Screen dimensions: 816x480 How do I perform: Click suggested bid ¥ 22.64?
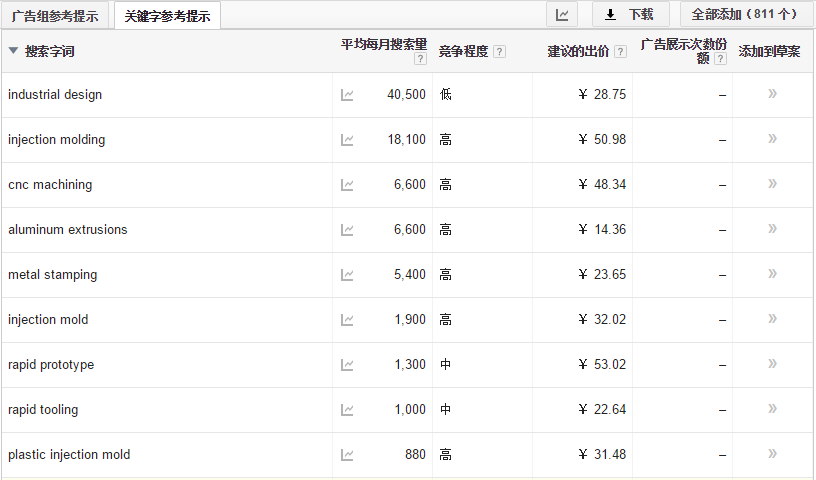click(602, 409)
